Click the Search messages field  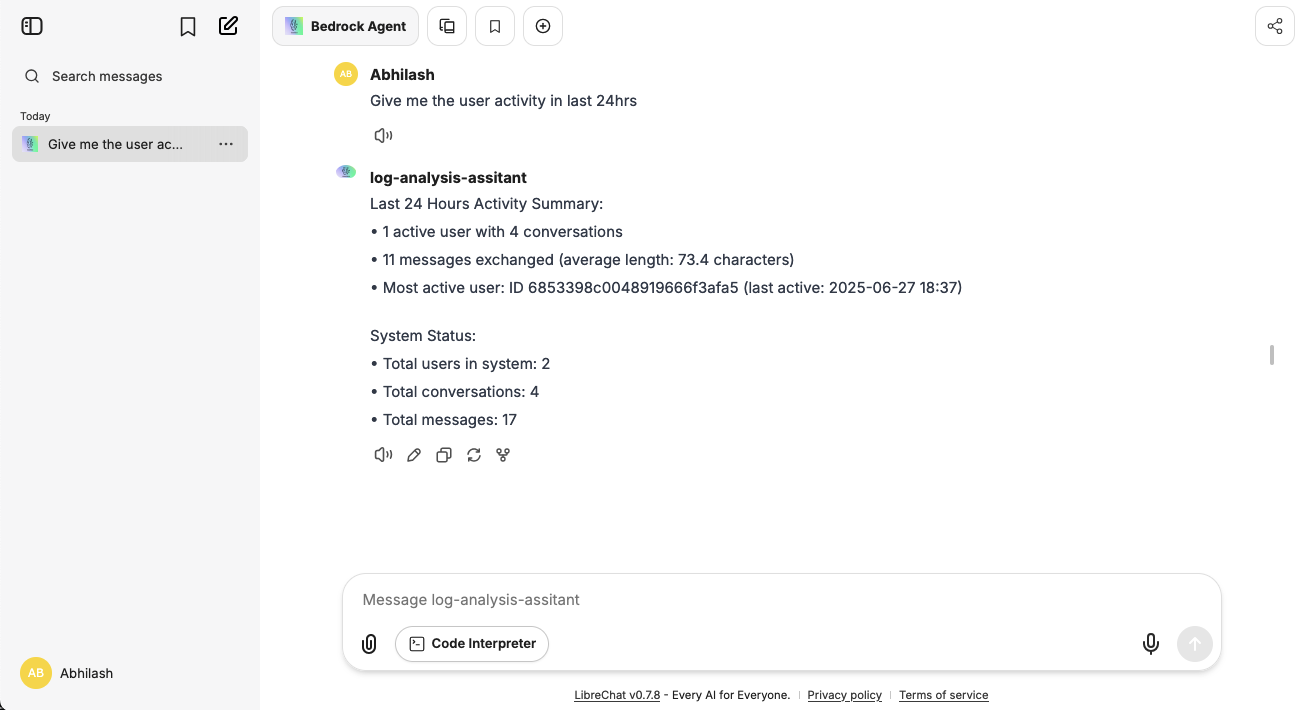pos(107,76)
